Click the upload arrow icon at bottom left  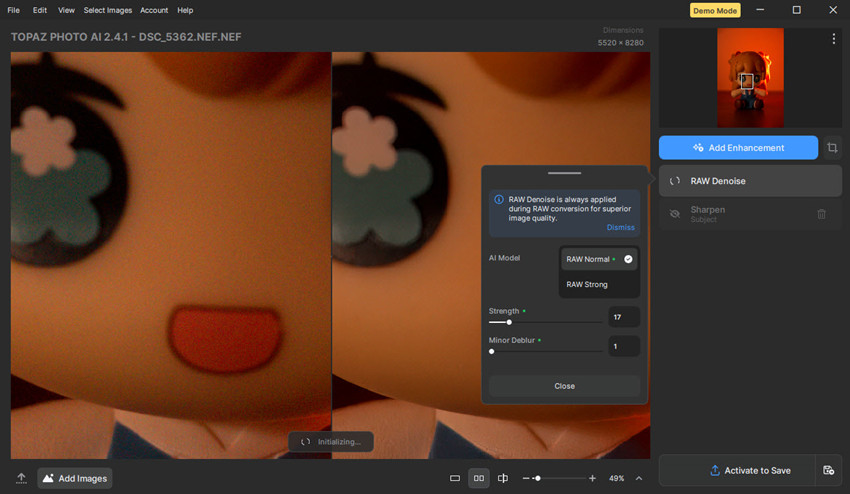click(21, 478)
